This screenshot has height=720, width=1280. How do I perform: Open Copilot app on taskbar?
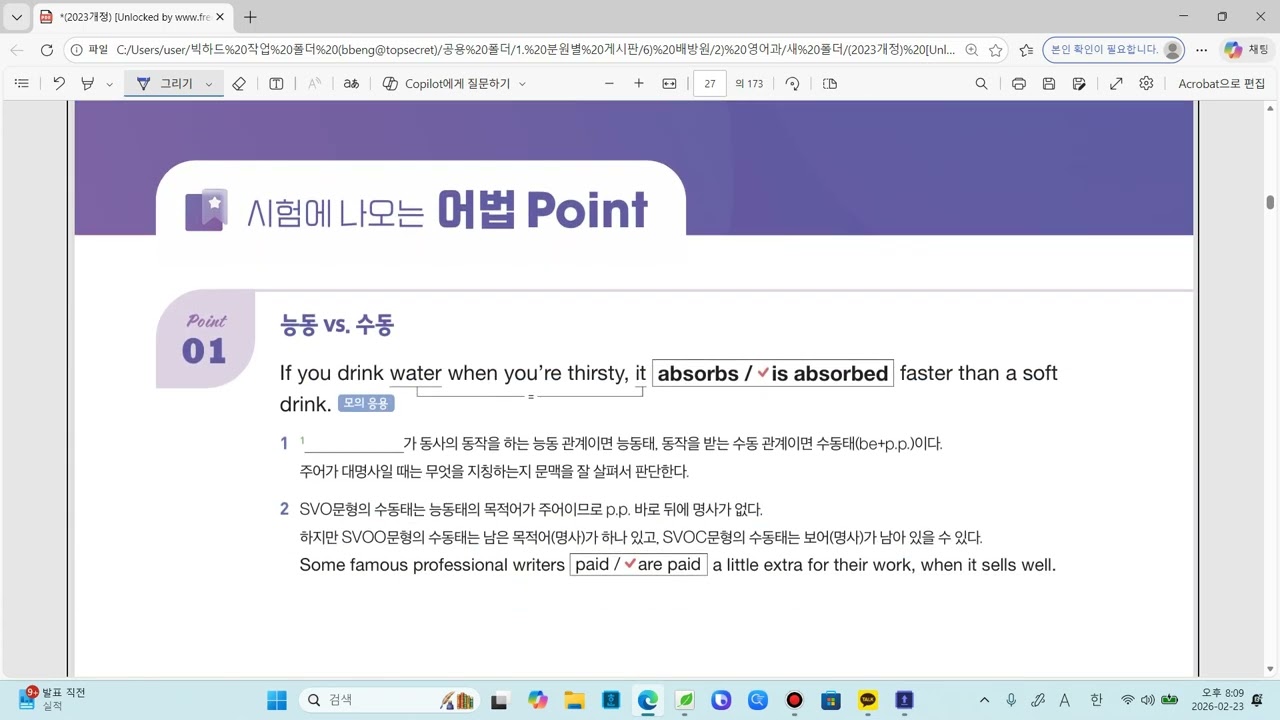538,700
